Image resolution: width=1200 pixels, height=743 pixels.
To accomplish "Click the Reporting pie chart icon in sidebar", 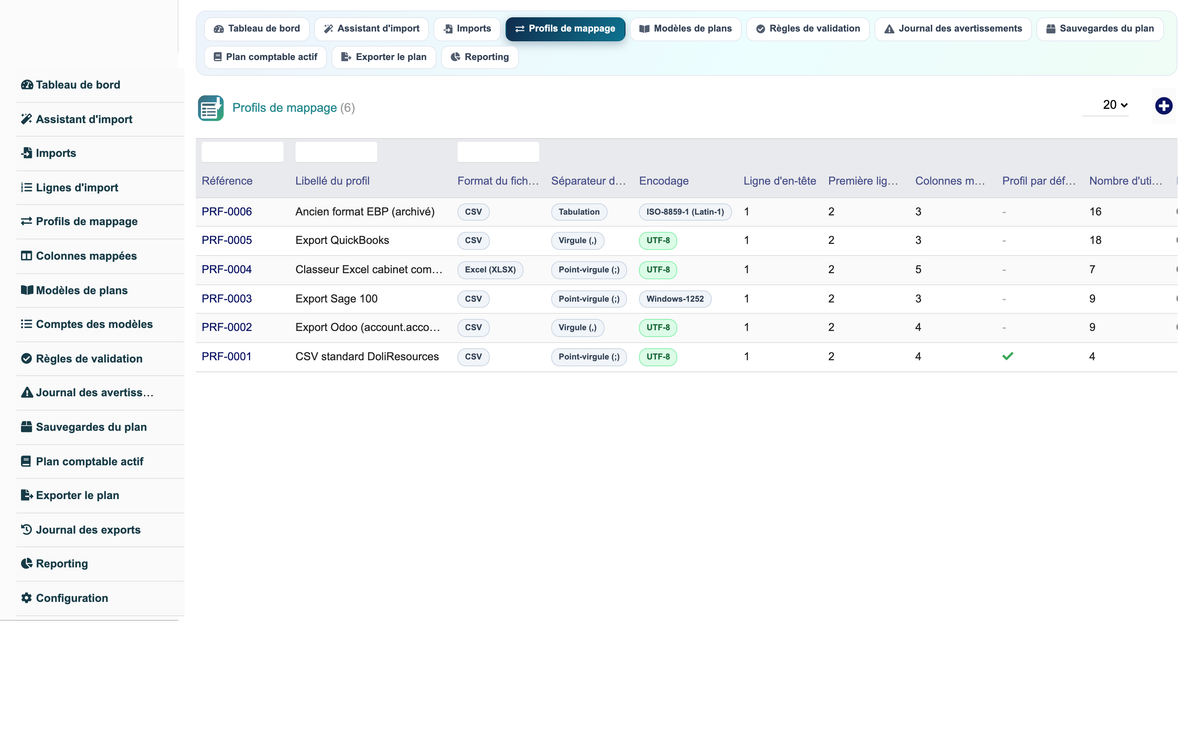I will [27, 563].
